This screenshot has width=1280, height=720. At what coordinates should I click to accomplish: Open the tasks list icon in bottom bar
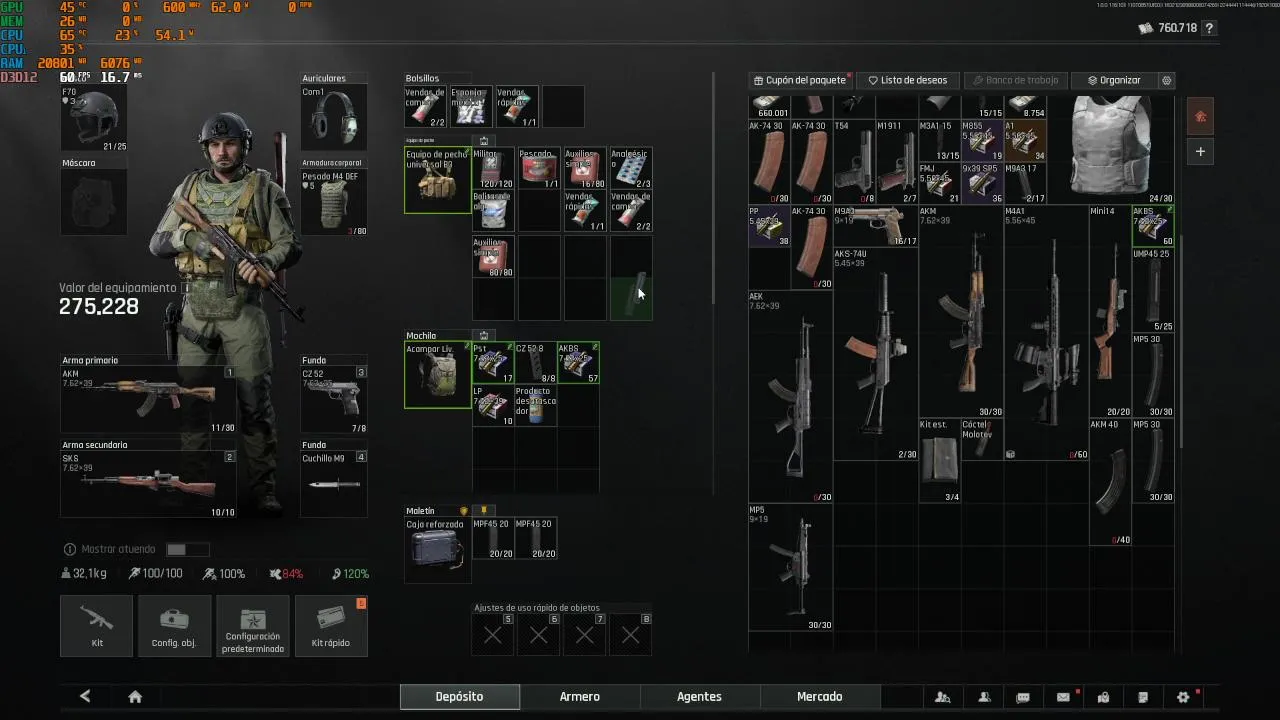point(1143,697)
